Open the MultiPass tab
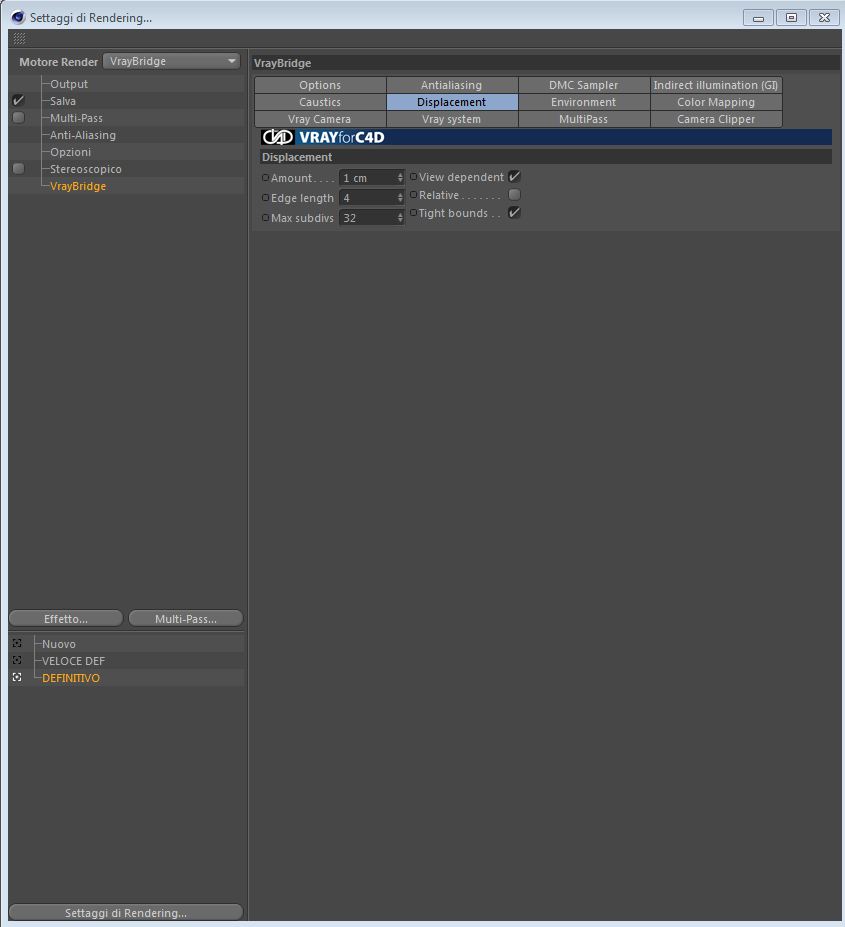 (x=584, y=119)
